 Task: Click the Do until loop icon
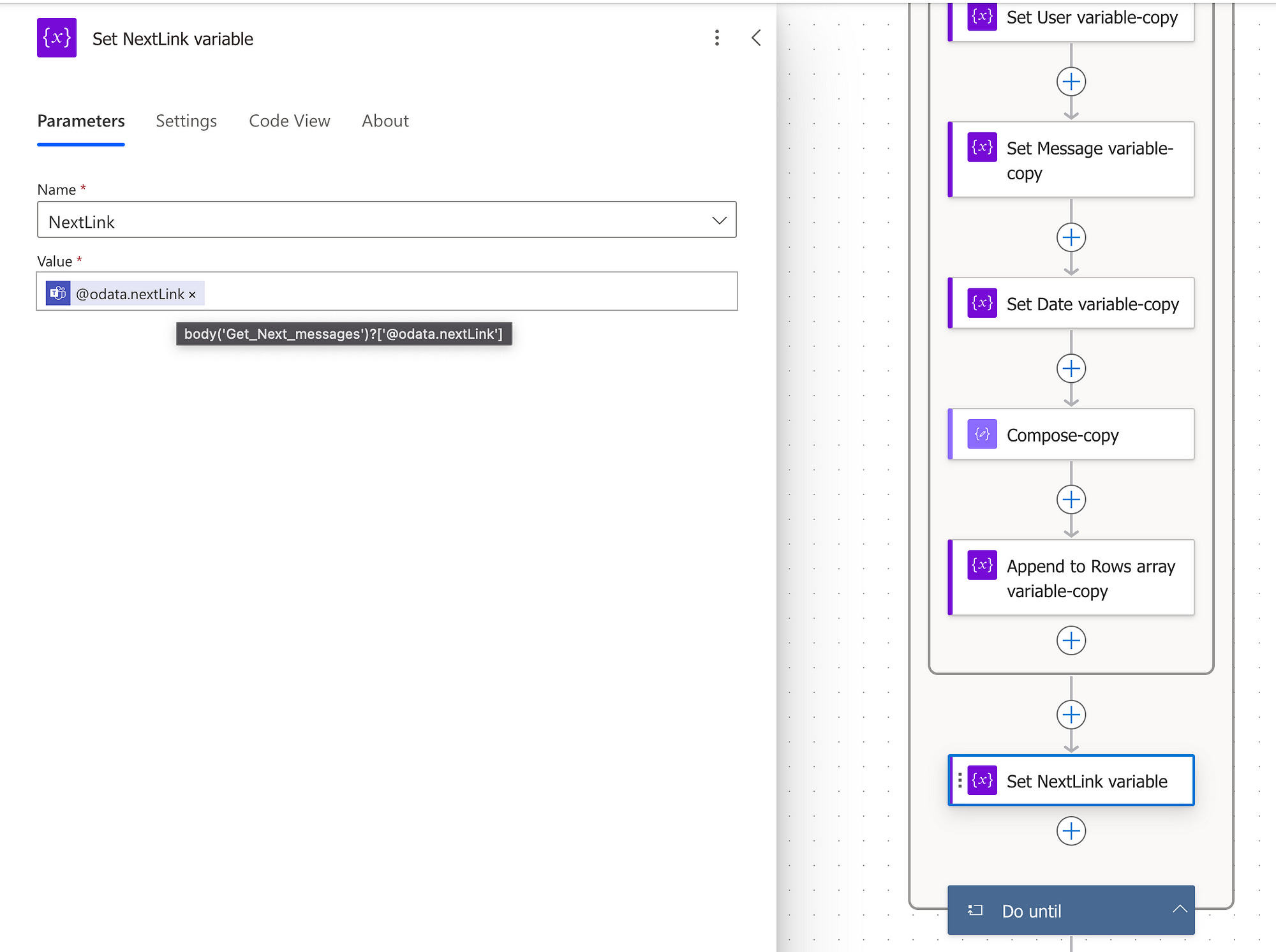pos(975,911)
